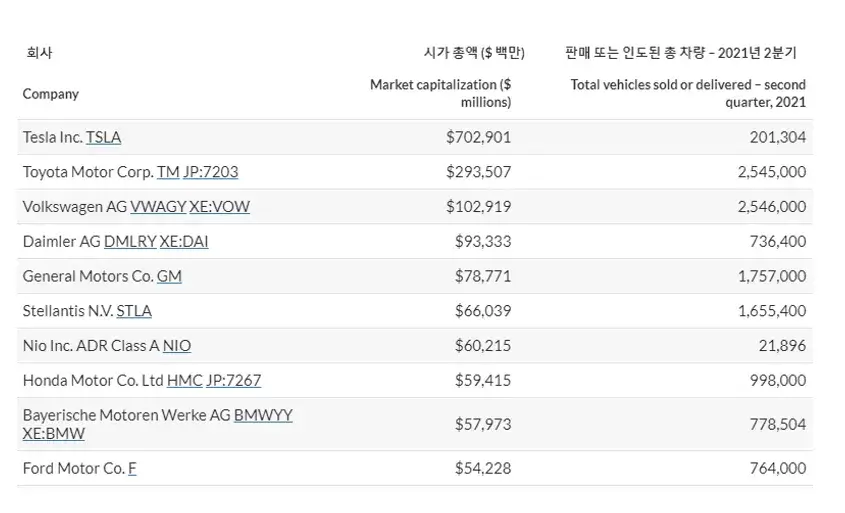This screenshot has height=513, width=845.
Task: Select Nio vehicles value 21,896
Action: point(782,346)
